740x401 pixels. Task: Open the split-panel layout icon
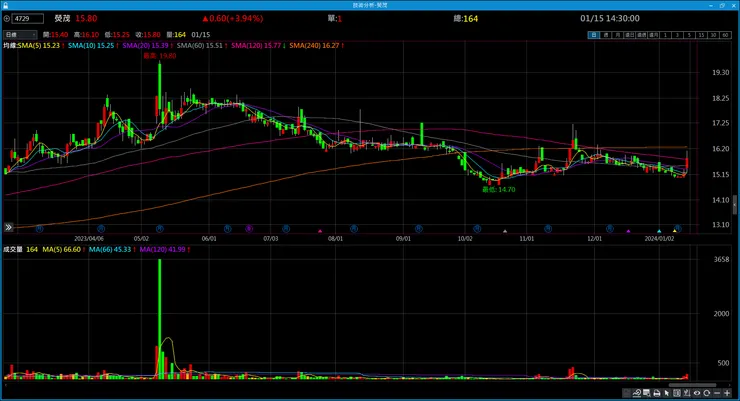pyautogui.click(x=677, y=393)
